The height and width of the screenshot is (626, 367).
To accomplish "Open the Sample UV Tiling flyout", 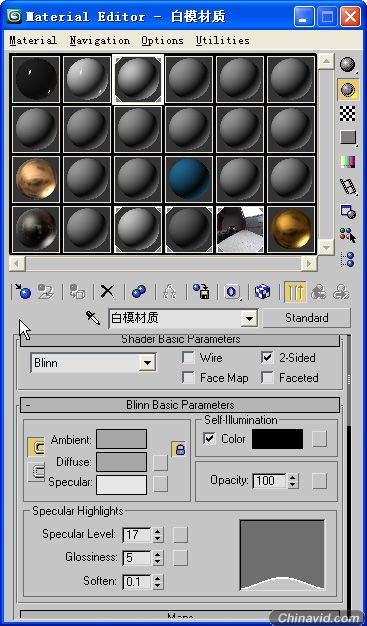I will coord(347,138).
